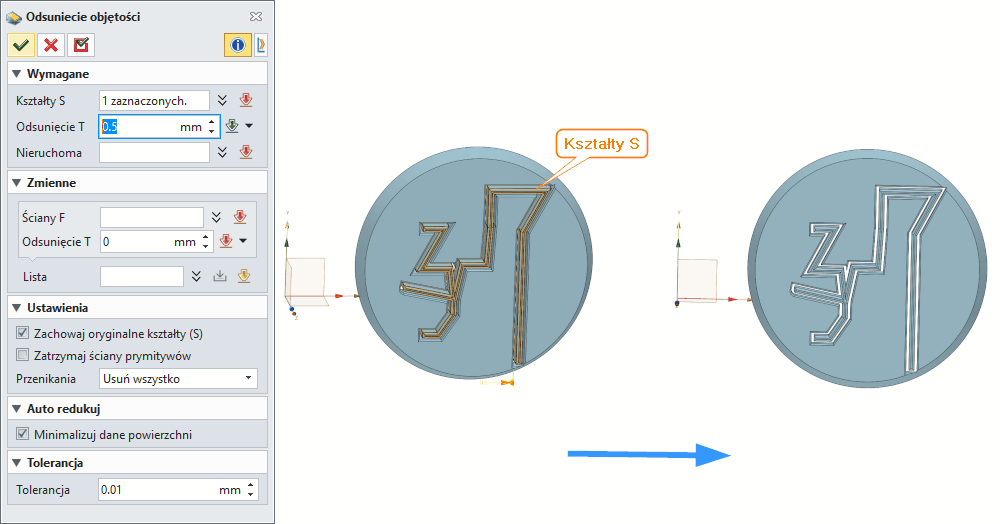Click the orange add-to-list icon beside Lista
Image resolution: width=1000 pixels, height=524 pixels.
pos(243,276)
